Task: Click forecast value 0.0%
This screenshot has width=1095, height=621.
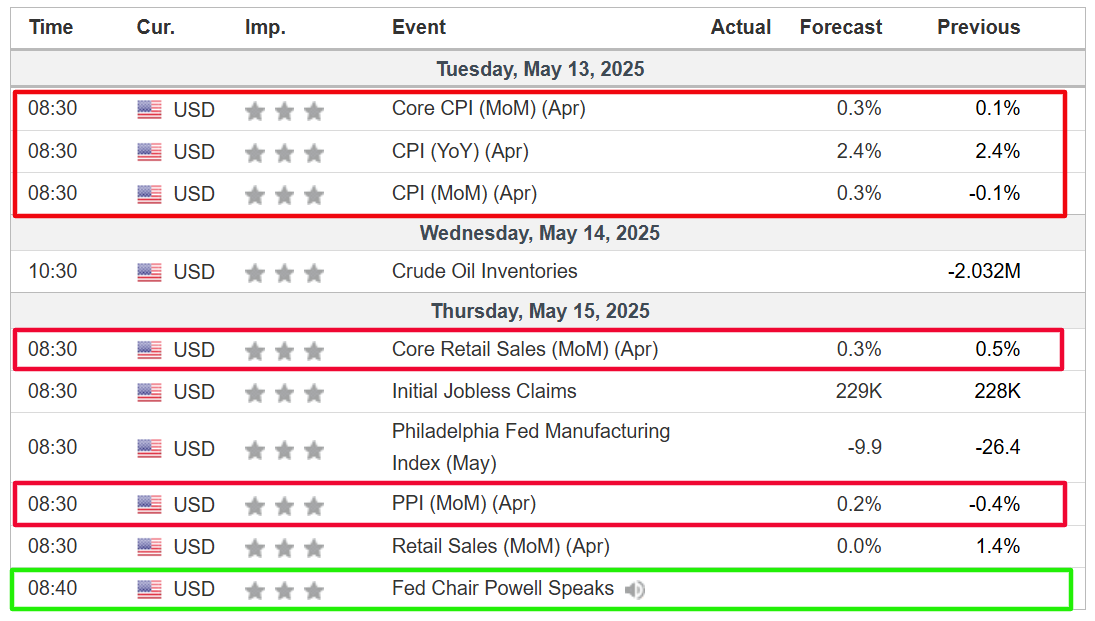Action: coord(859,547)
